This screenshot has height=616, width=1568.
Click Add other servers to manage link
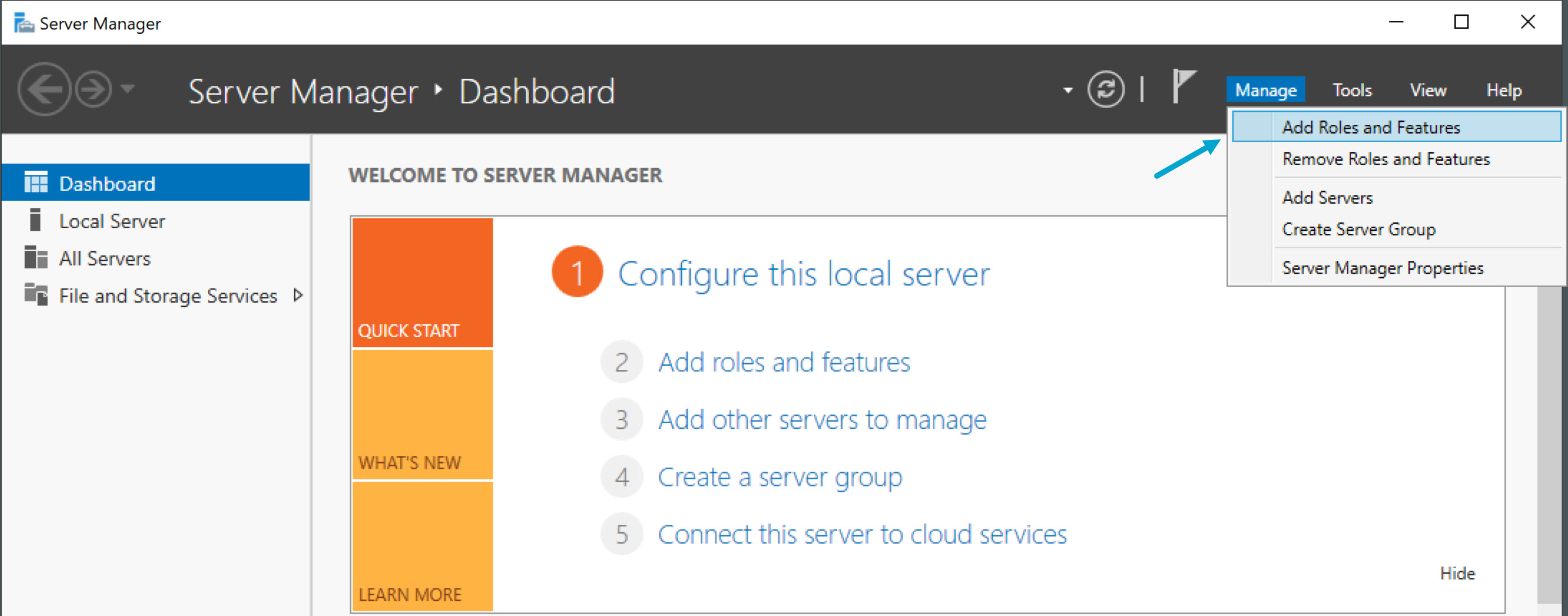pos(822,420)
